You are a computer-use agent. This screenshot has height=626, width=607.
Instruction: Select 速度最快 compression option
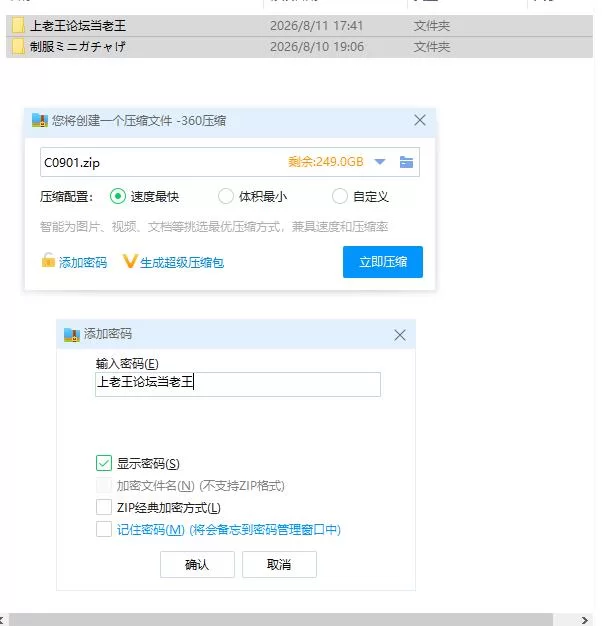[x=118, y=196]
